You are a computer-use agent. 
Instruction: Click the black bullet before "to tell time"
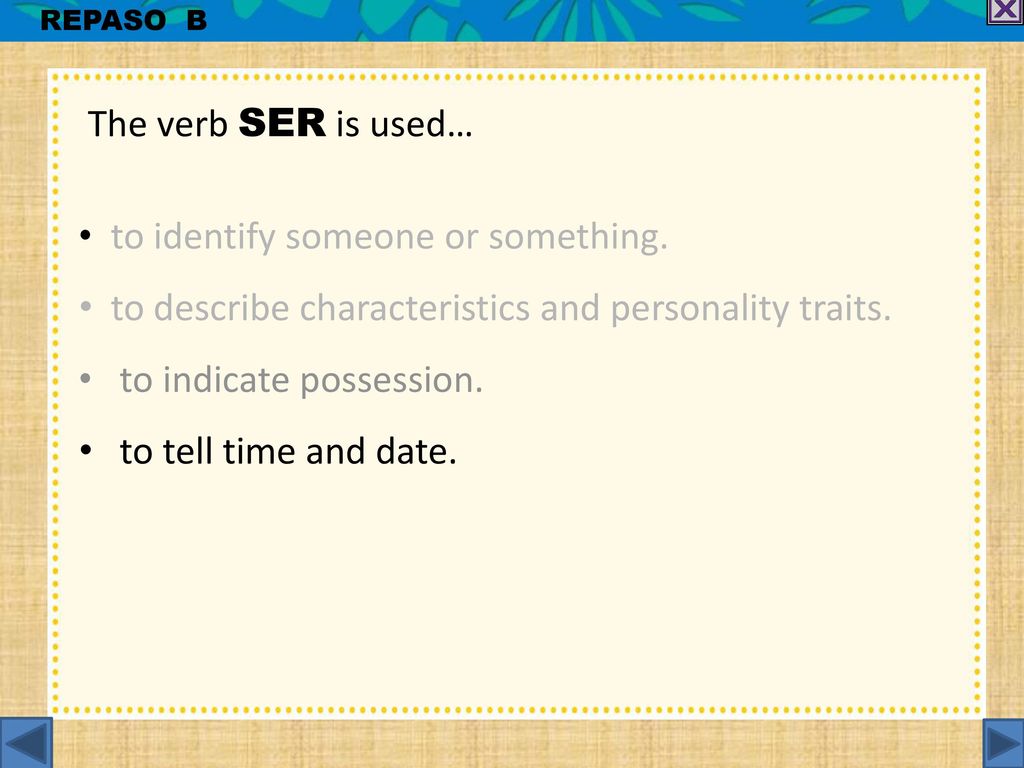[x=86, y=450]
